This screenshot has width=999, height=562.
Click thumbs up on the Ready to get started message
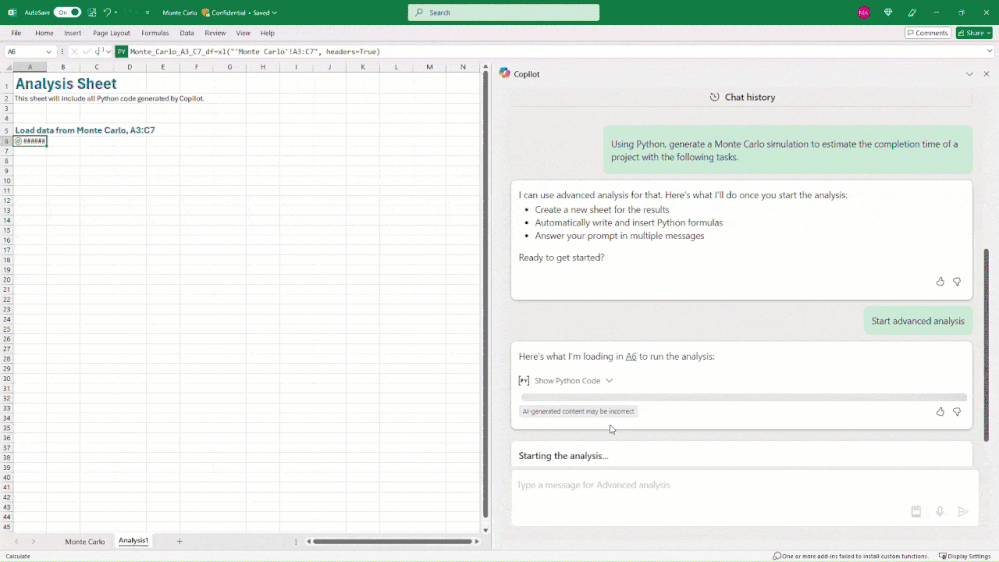940,282
